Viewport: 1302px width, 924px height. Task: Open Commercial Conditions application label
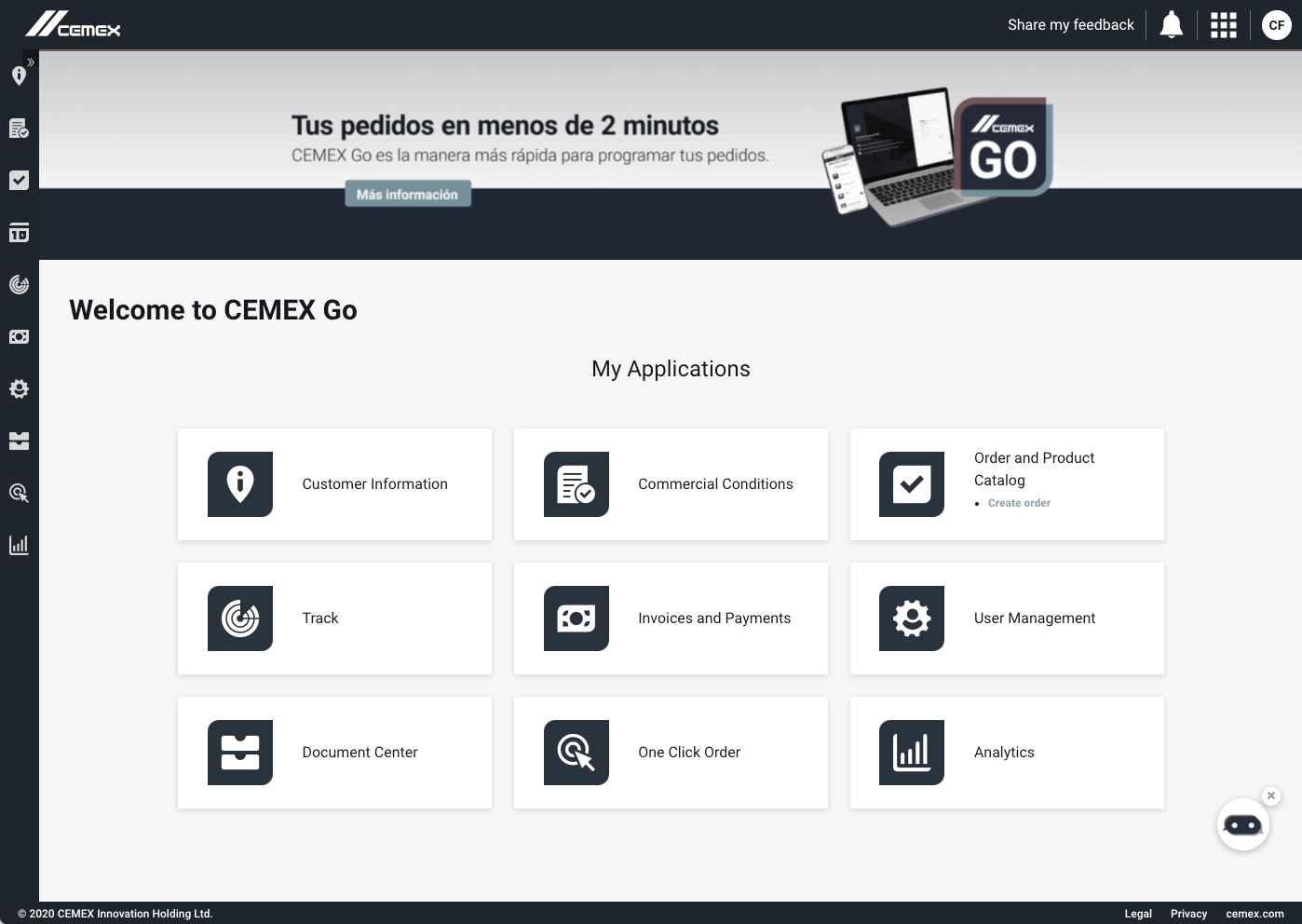coord(715,484)
